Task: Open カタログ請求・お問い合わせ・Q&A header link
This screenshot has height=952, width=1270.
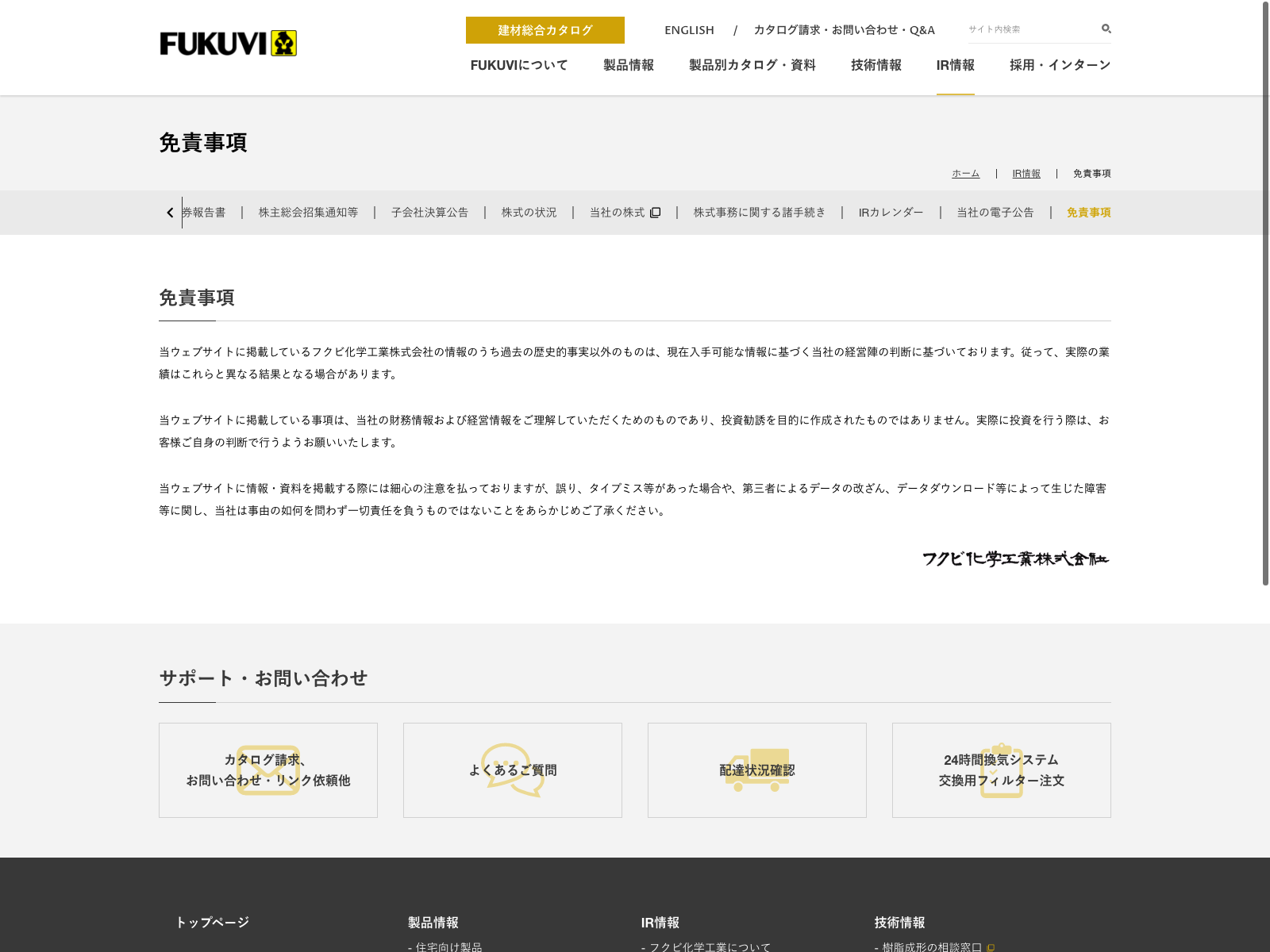Action: click(x=844, y=30)
